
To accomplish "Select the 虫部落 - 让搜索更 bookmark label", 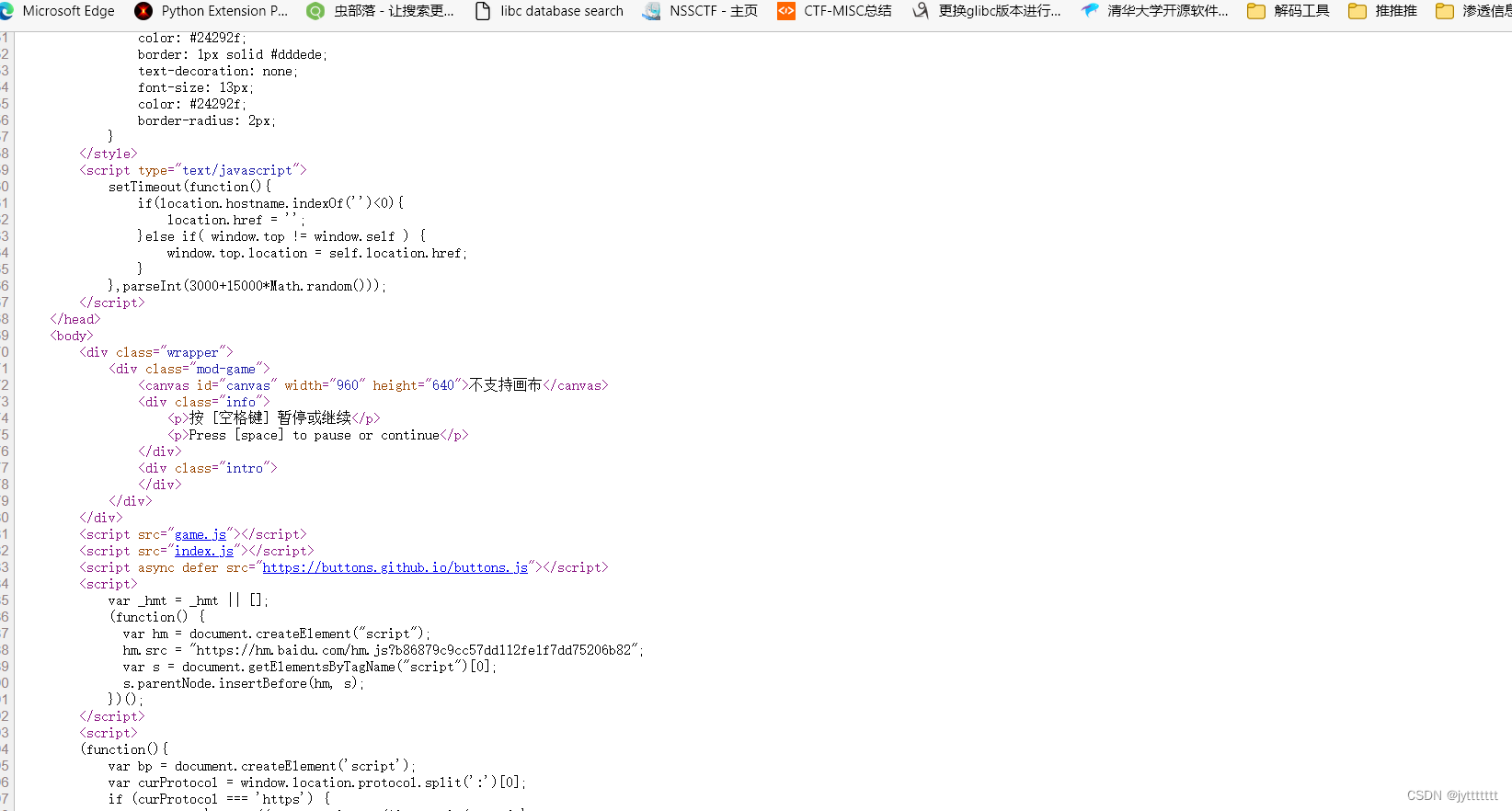I will pyautogui.click(x=394, y=11).
